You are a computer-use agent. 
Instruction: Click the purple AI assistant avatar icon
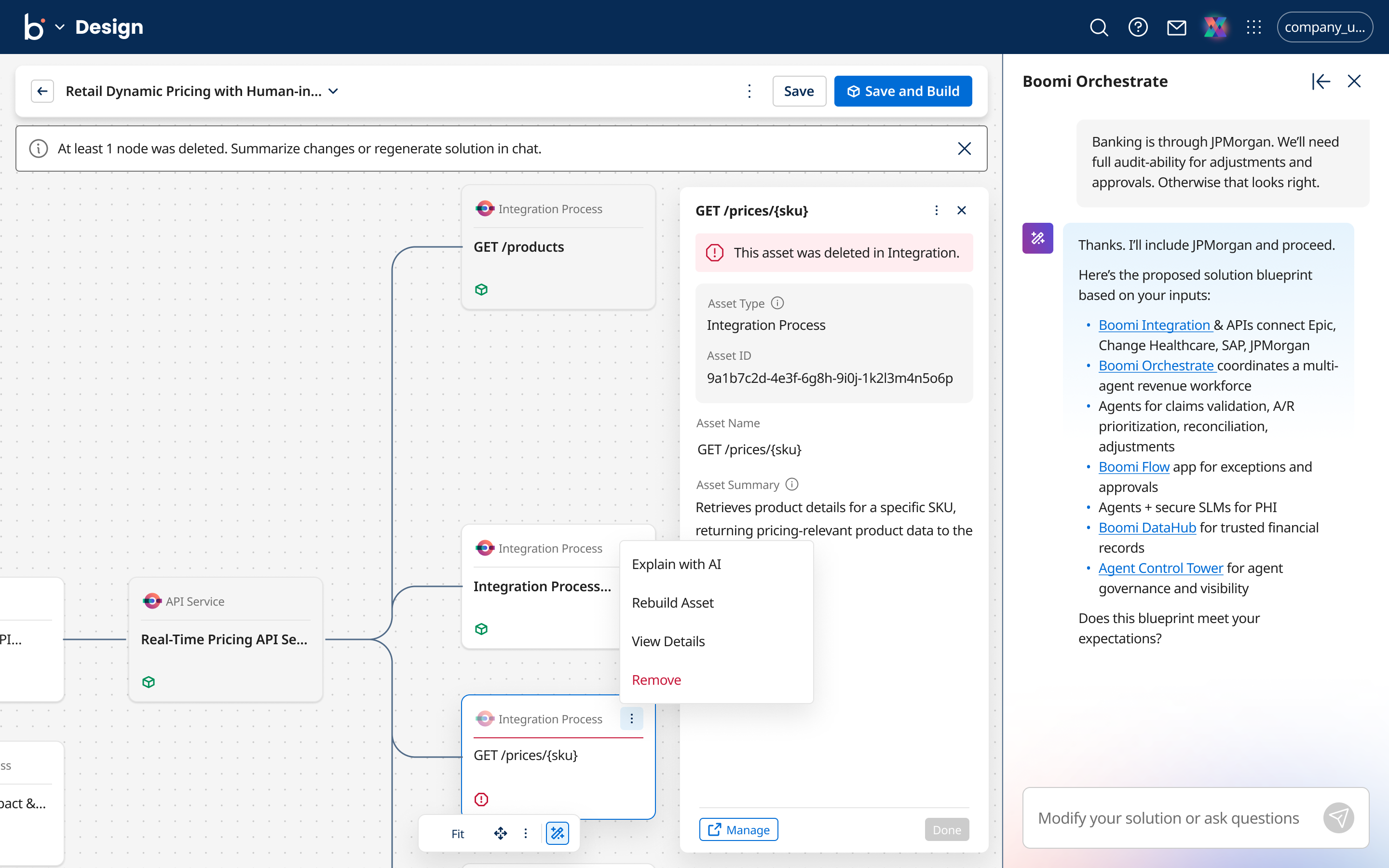coord(1038,238)
